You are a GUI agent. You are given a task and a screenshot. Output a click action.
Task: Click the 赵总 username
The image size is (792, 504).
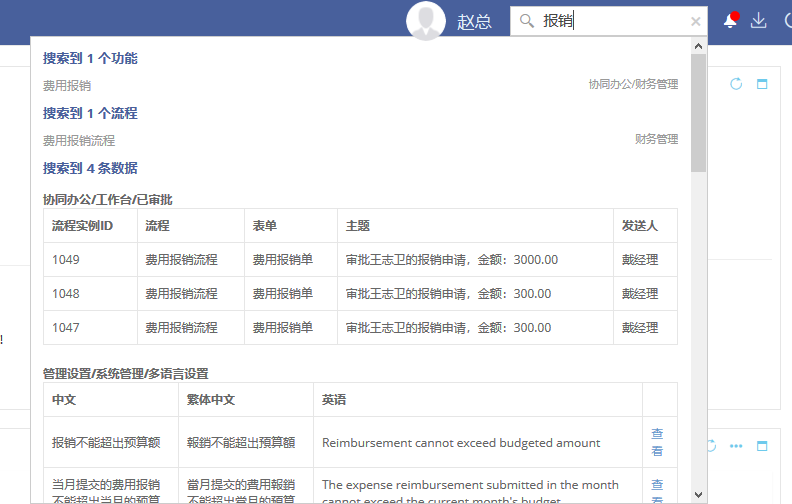point(474,22)
